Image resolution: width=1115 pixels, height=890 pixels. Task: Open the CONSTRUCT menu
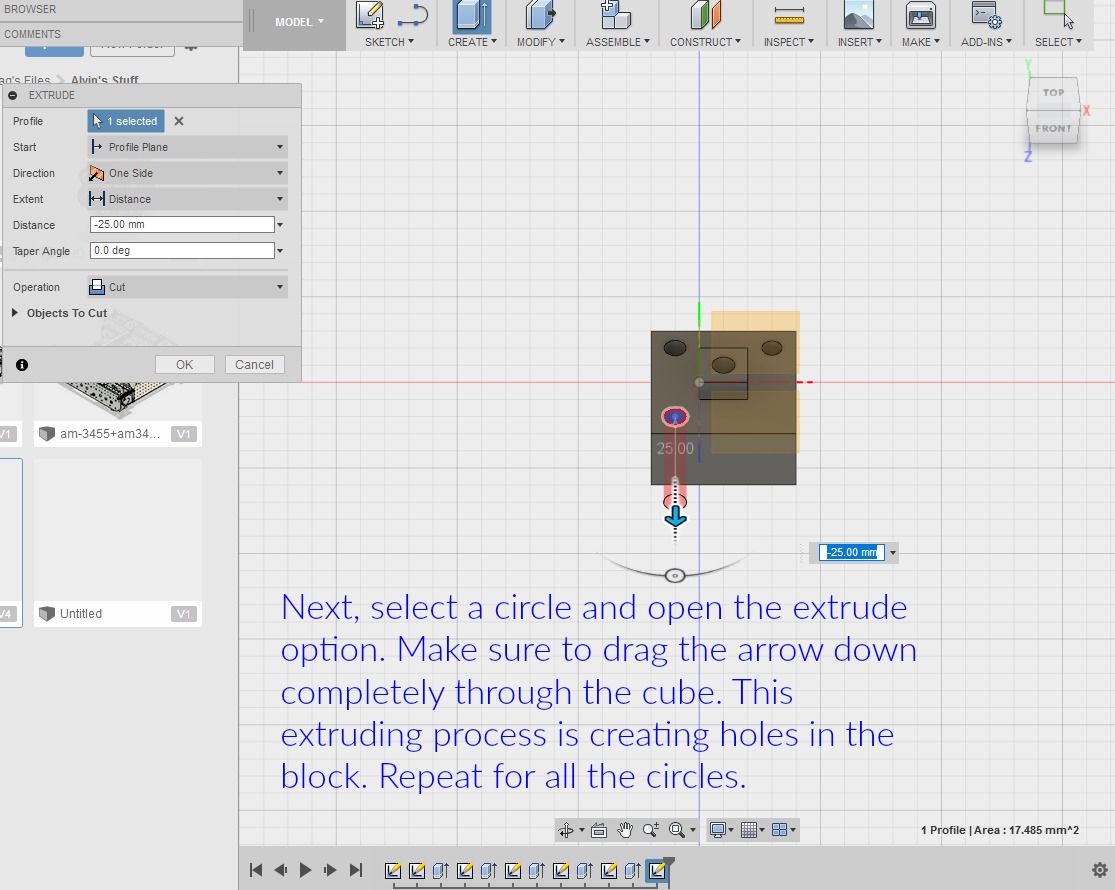tap(706, 42)
